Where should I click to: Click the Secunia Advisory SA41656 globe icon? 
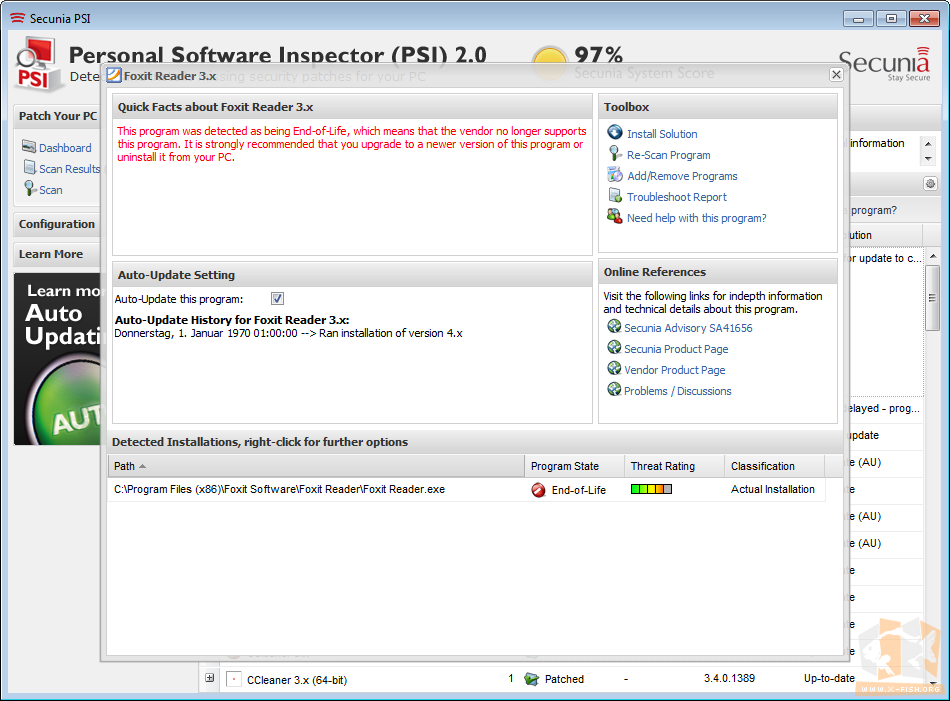pyautogui.click(x=614, y=327)
